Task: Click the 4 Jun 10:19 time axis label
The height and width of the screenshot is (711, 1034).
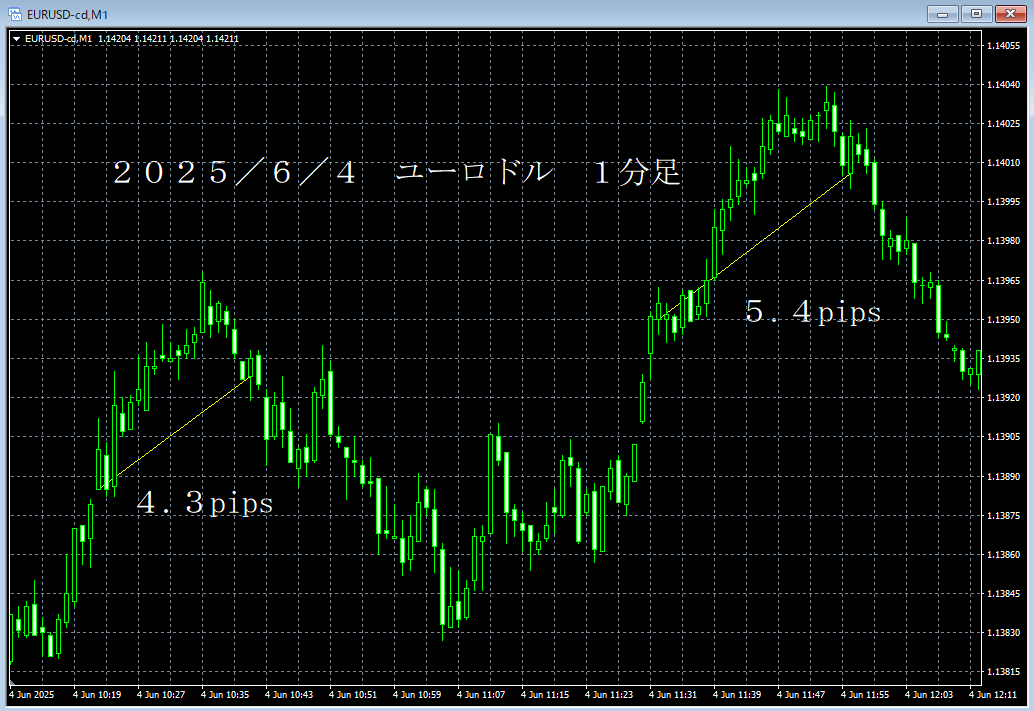Action: point(97,695)
